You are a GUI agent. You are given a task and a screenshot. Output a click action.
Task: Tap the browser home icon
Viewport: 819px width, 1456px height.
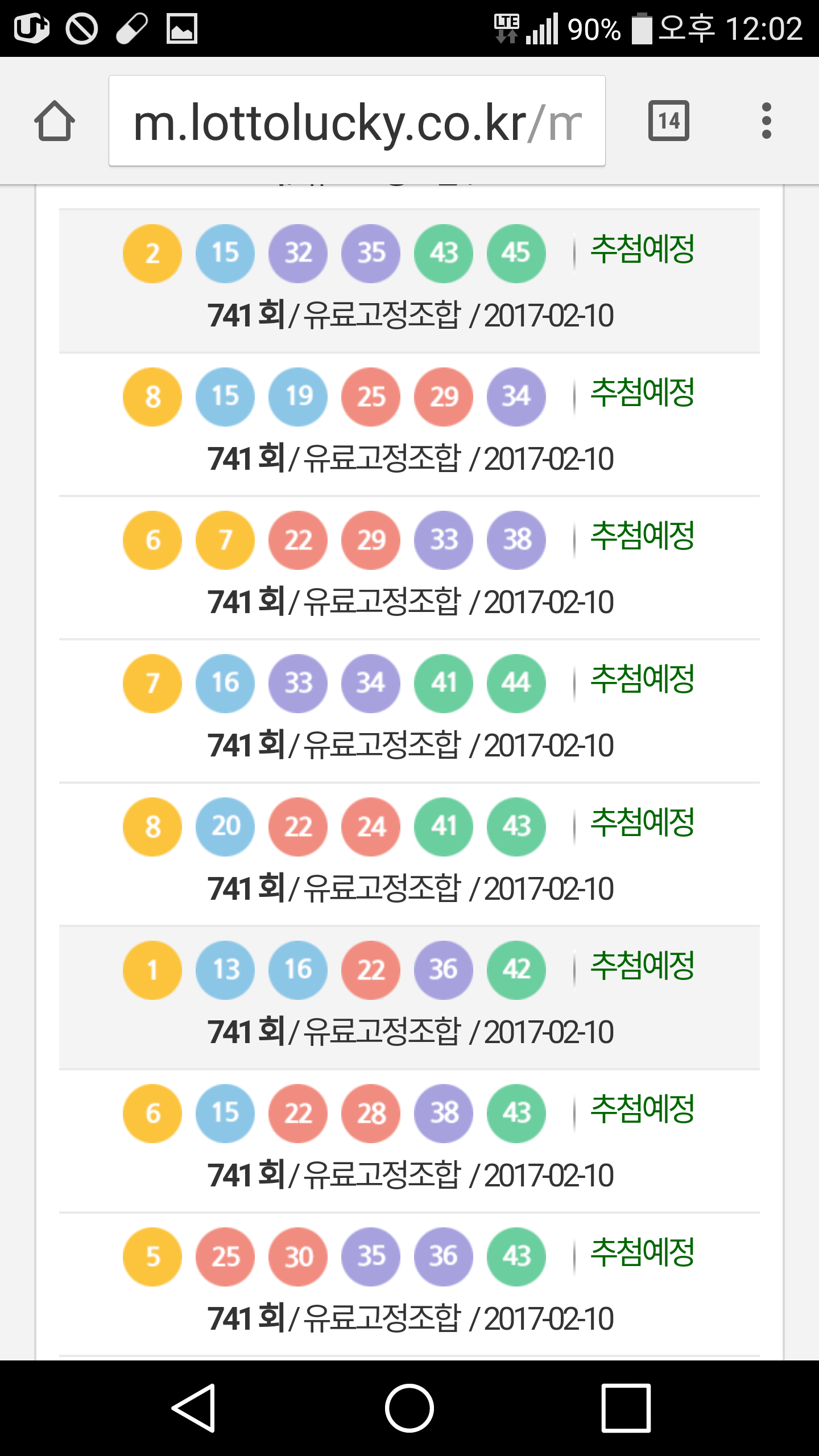(x=55, y=121)
